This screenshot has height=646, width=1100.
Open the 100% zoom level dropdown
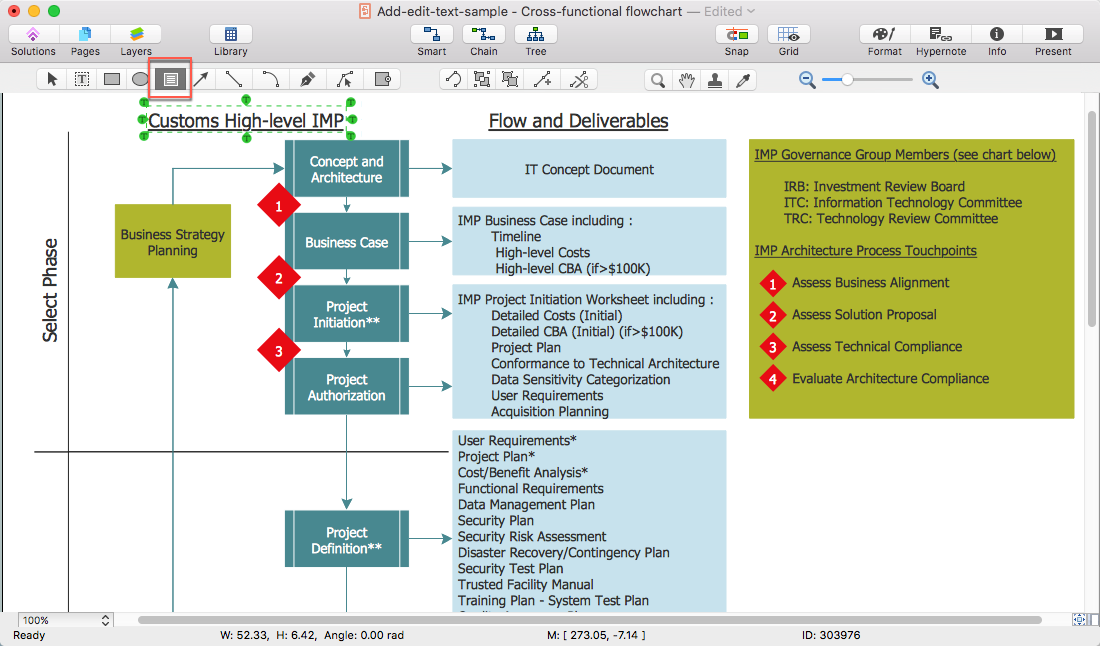[65, 620]
